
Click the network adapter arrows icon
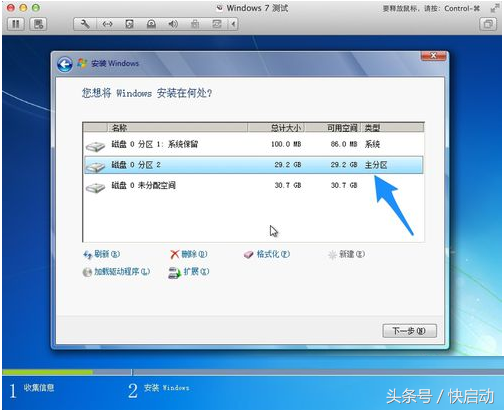[107, 24]
